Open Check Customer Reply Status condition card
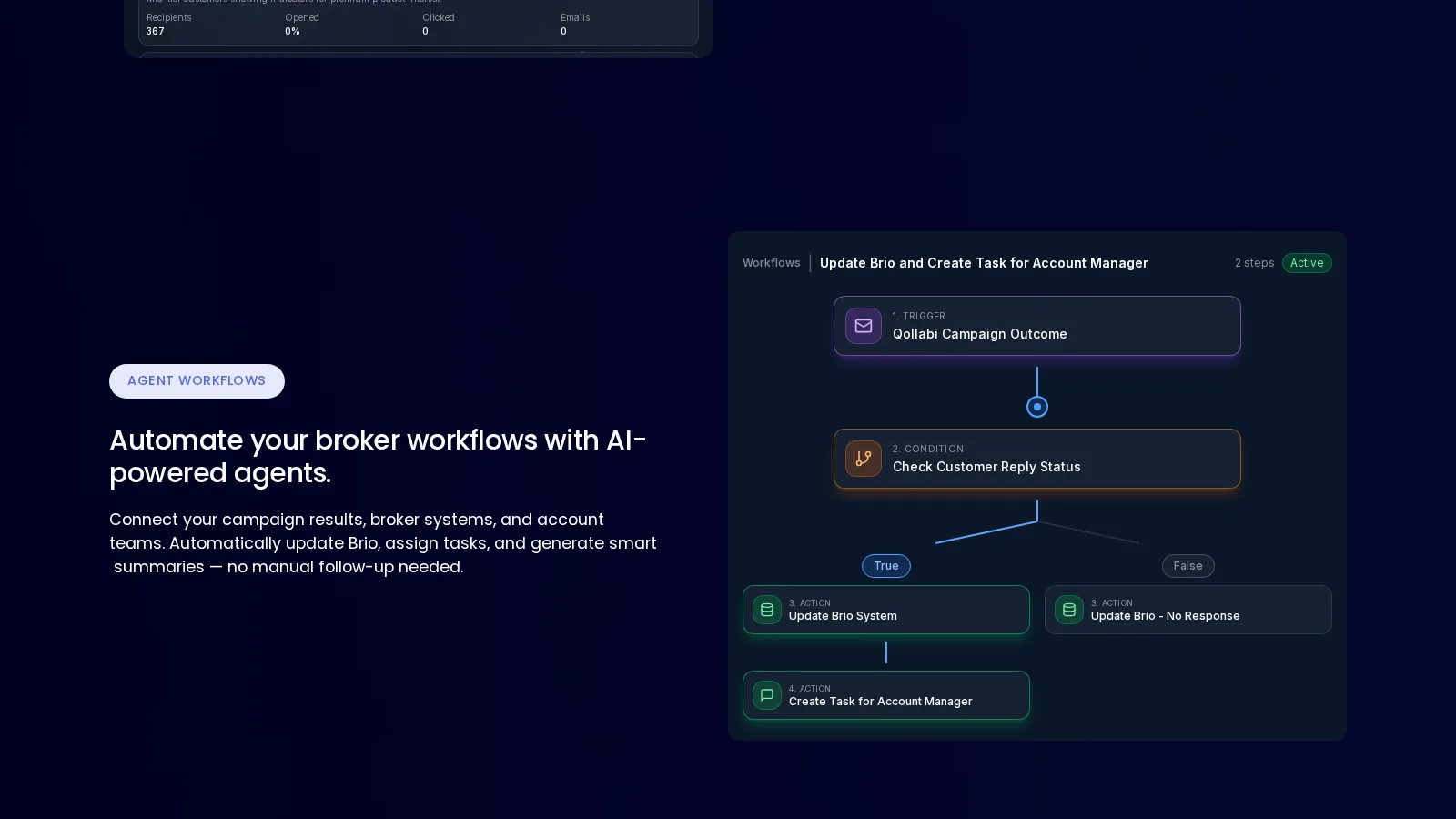1456x819 pixels. (1037, 459)
